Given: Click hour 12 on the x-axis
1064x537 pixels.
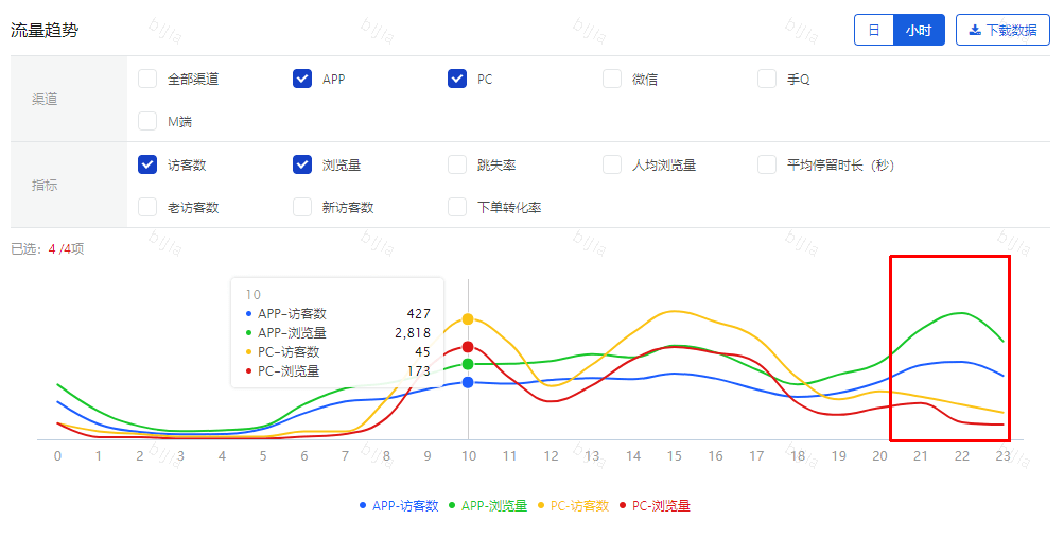Looking at the screenshot, I should (x=550, y=456).
